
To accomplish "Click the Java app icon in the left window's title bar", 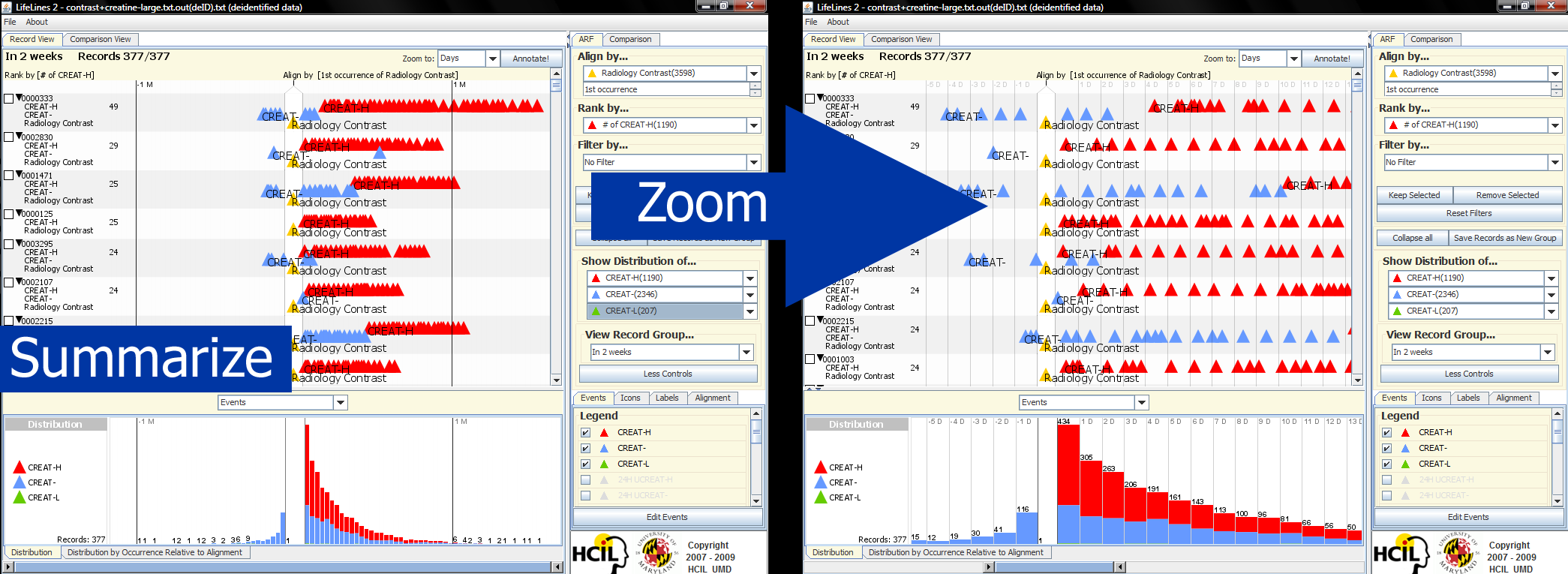I will [8, 7].
